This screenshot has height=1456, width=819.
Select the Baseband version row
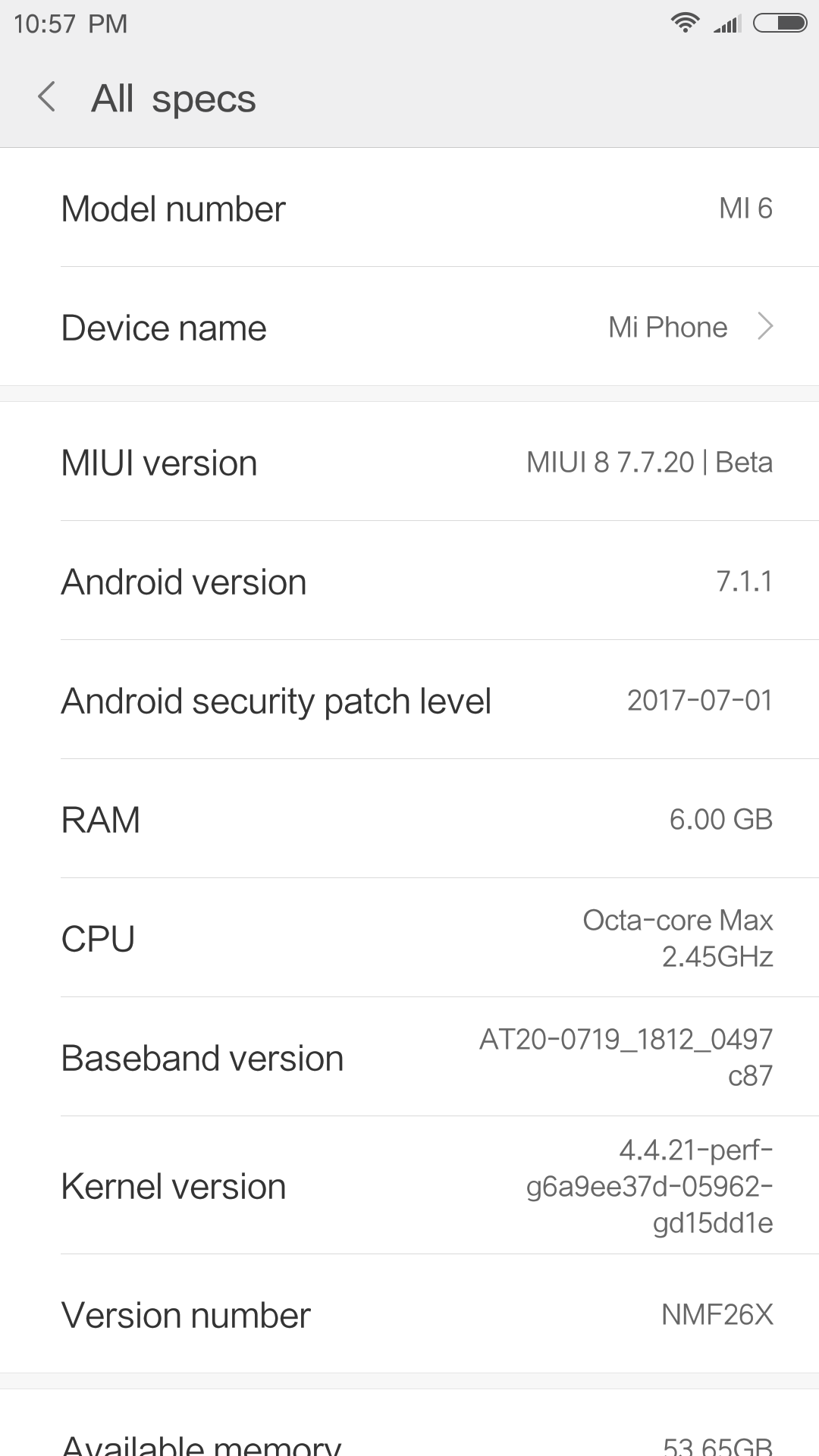[x=409, y=1058]
